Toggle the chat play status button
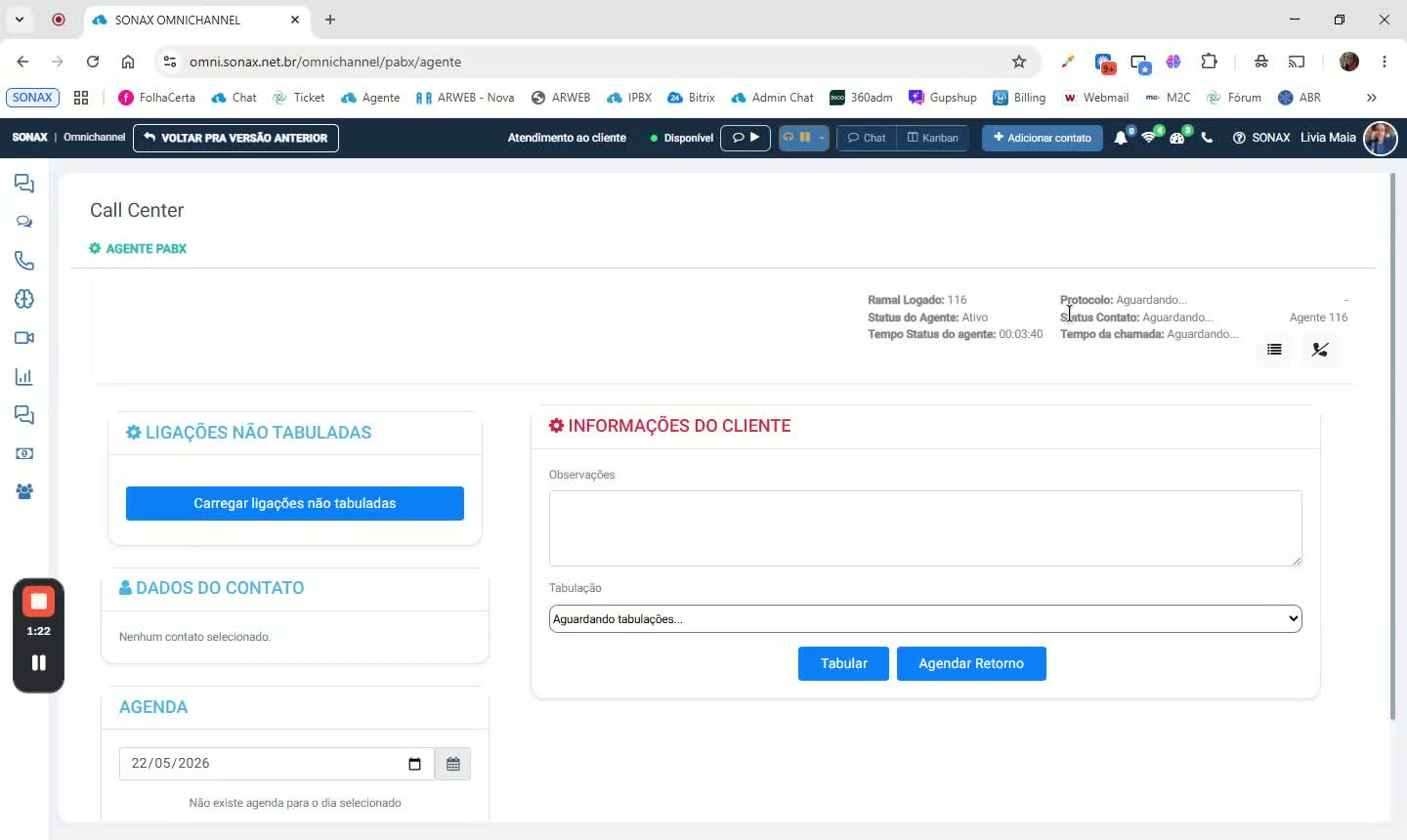 746,138
